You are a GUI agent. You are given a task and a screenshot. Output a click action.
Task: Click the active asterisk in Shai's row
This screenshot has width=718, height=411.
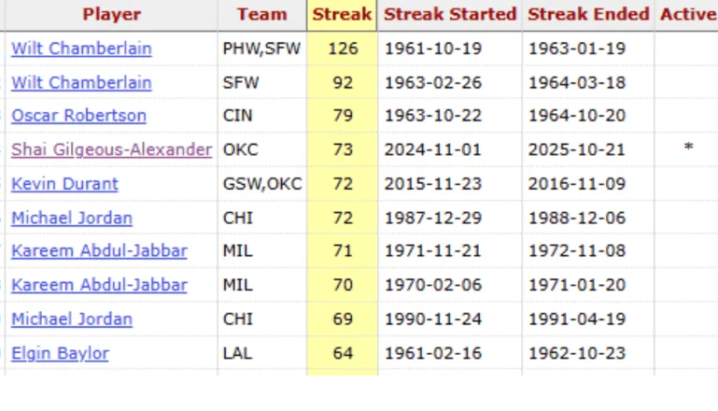coord(688,149)
